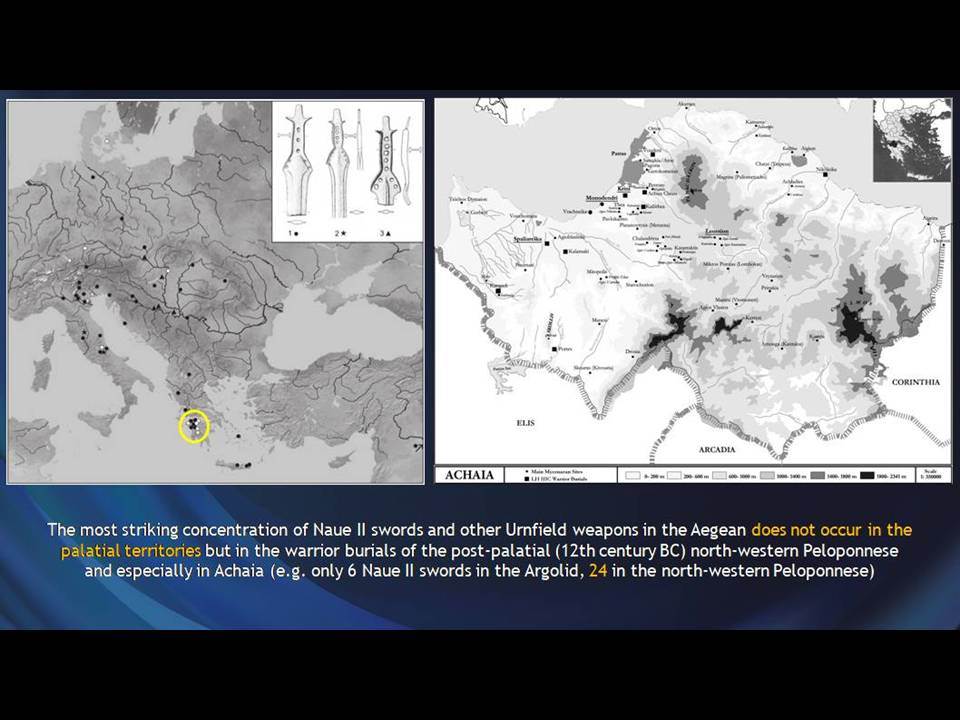Click the "Patras" label on the Achaia map

619,154
